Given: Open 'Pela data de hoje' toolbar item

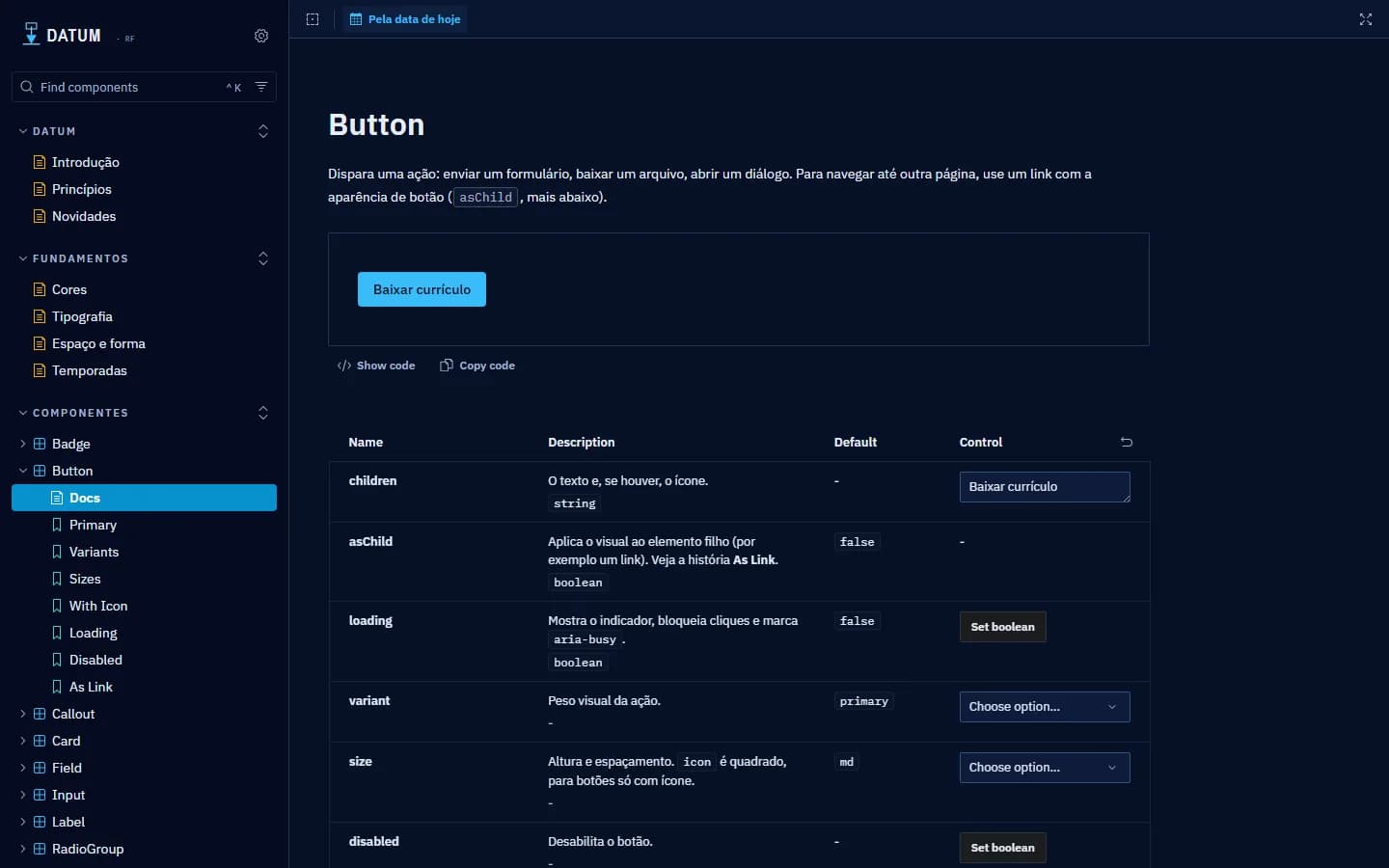Looking at the screenshot, I should [x=405, y=19].
